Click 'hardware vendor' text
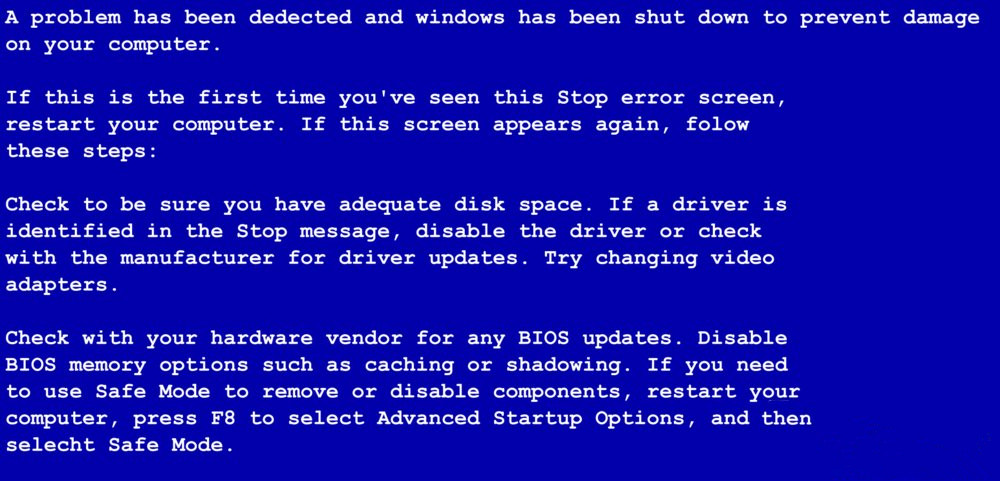 [x=306, y=337]
